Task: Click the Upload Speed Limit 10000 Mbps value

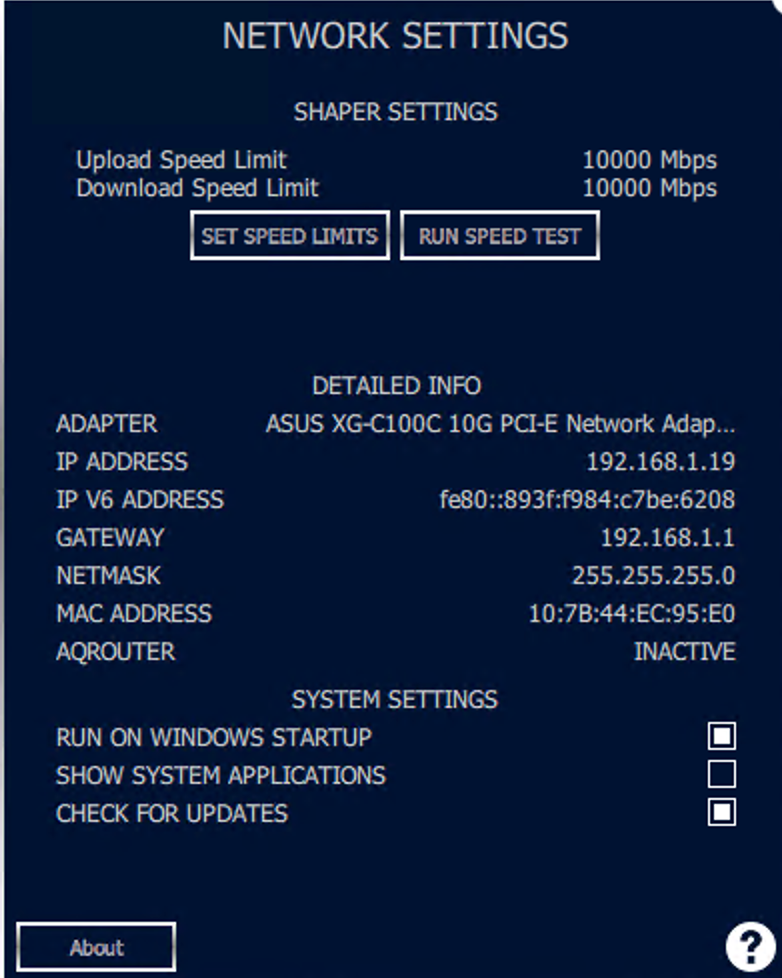Action: [x=649, y=160]
